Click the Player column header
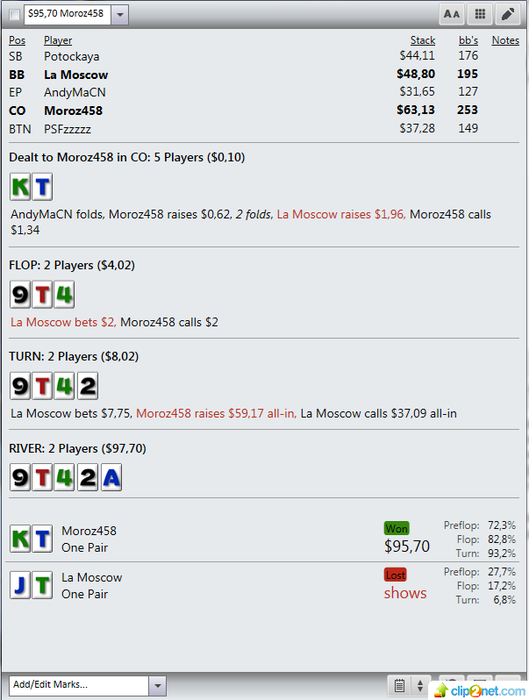 click(58, 40)
